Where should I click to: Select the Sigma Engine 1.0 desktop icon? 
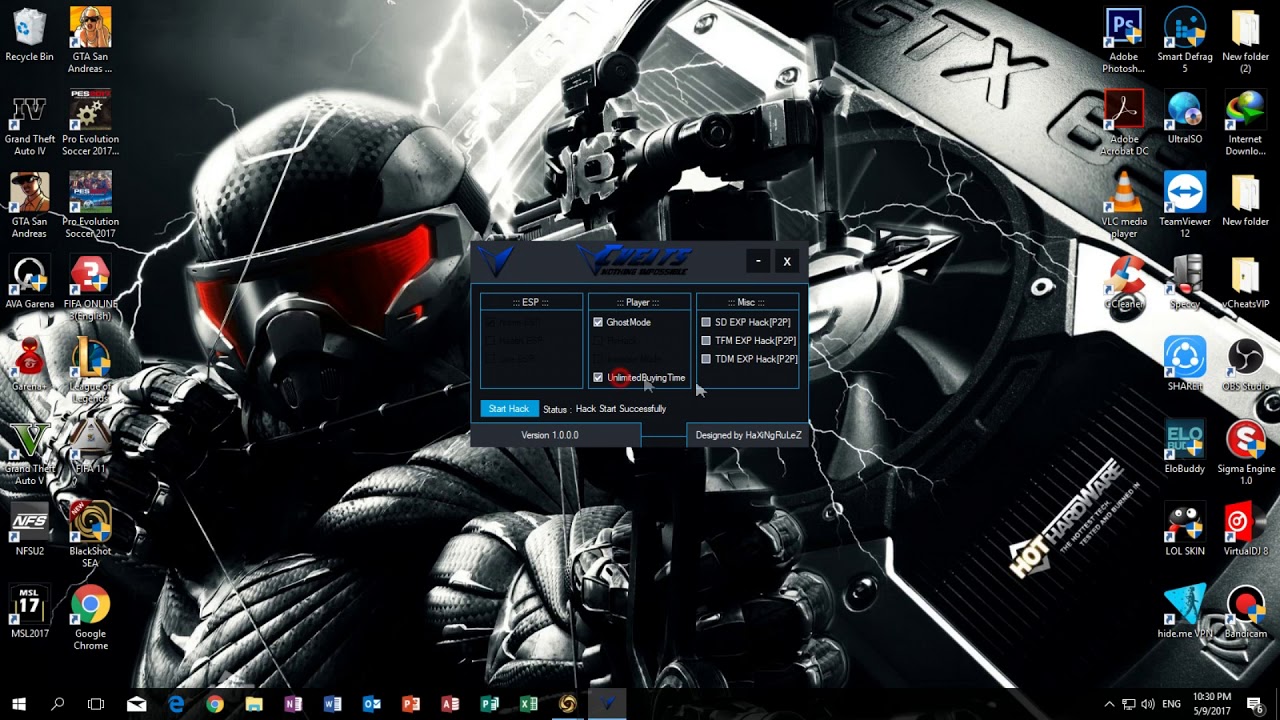tap(1245, 454)
